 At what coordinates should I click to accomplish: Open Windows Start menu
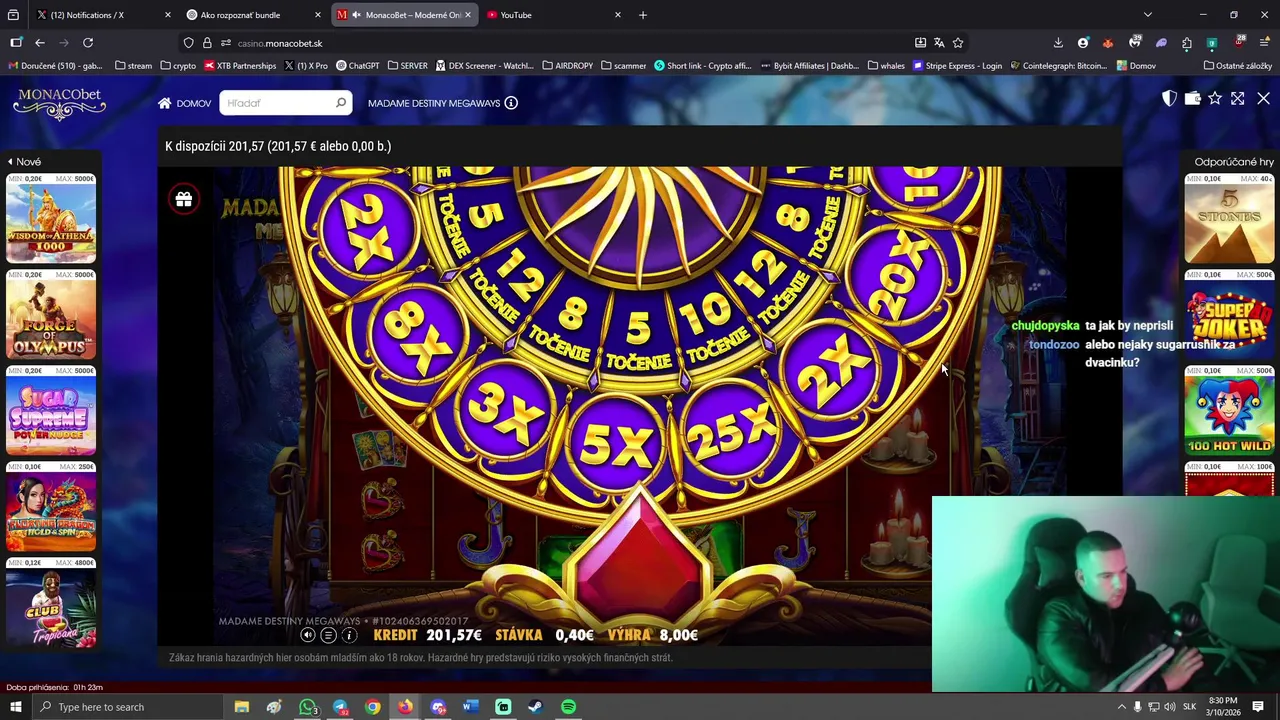pos(15,707)
